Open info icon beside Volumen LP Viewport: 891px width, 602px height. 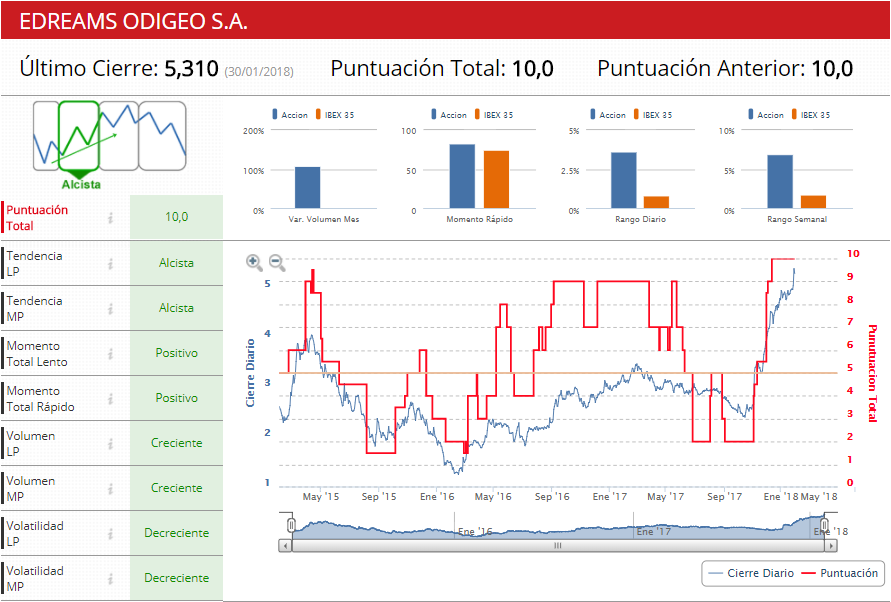click(x=111, y=444)
